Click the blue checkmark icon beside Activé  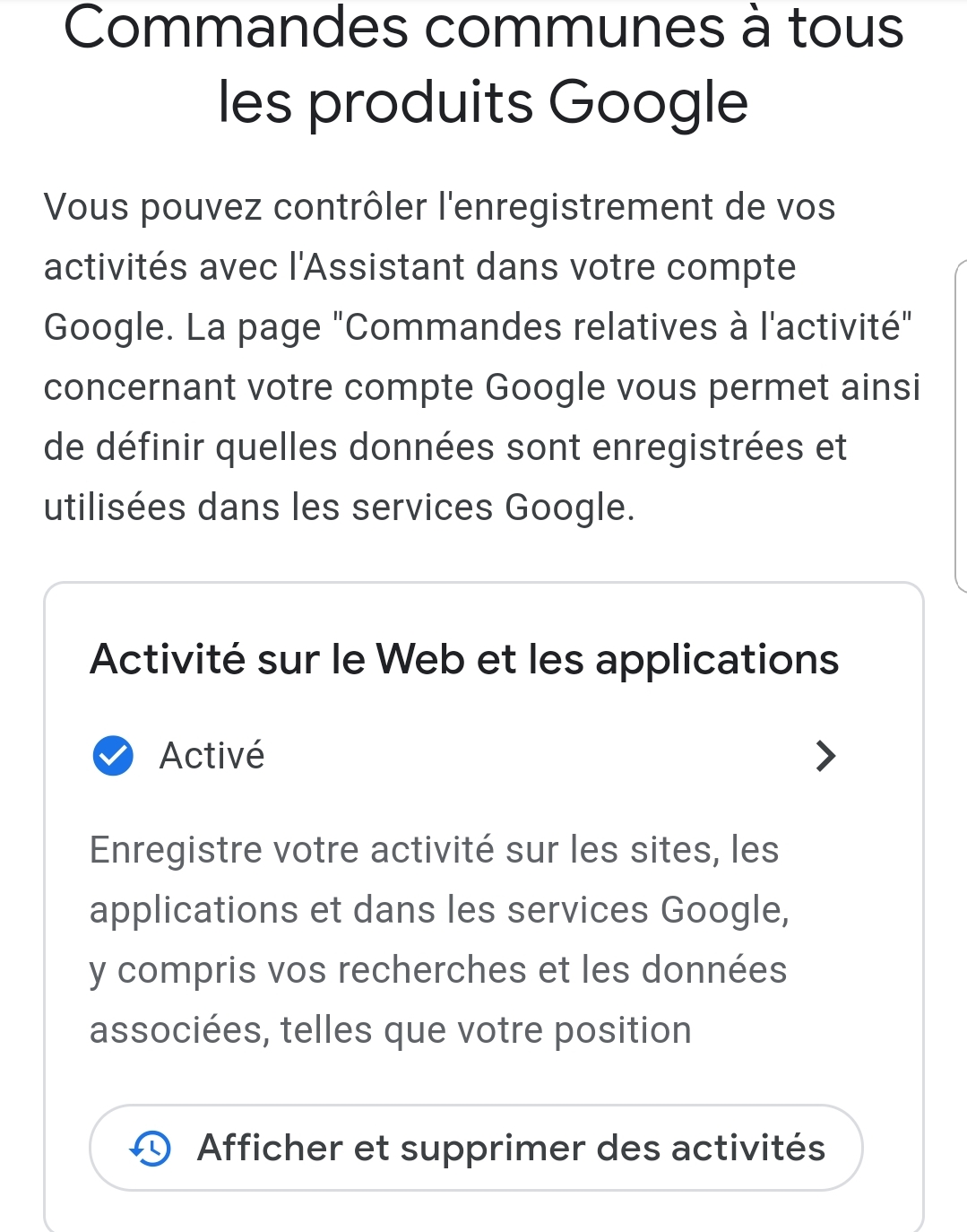coord(113,756)
